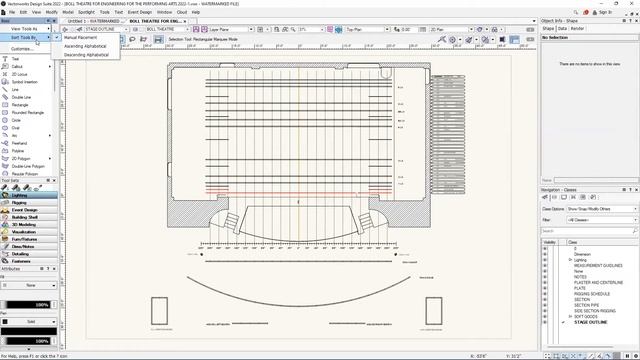Open the Furn/Fixtures tool set

[x=29, y=239]
